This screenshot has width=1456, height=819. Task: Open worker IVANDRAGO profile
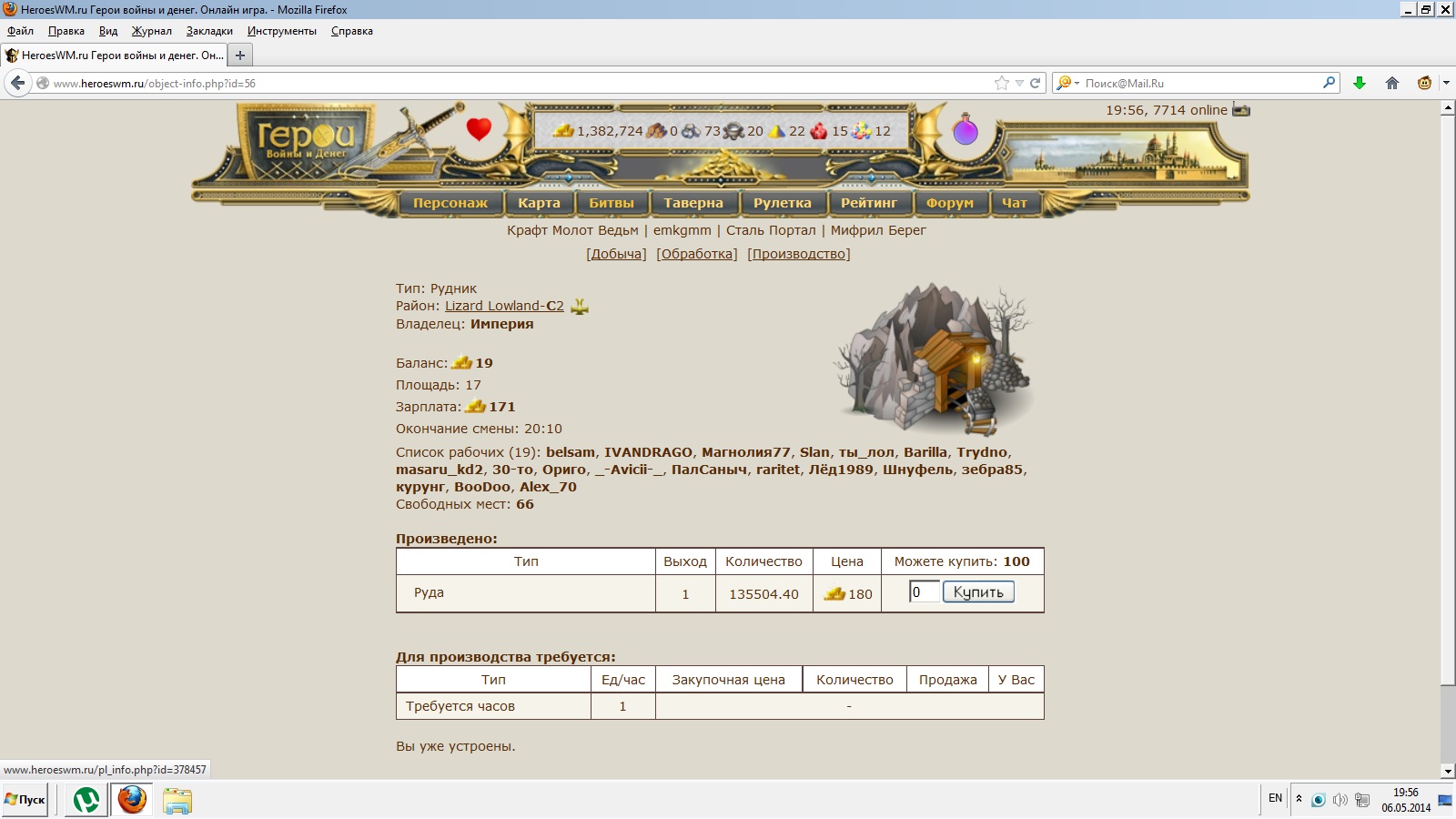coord(648,452)
